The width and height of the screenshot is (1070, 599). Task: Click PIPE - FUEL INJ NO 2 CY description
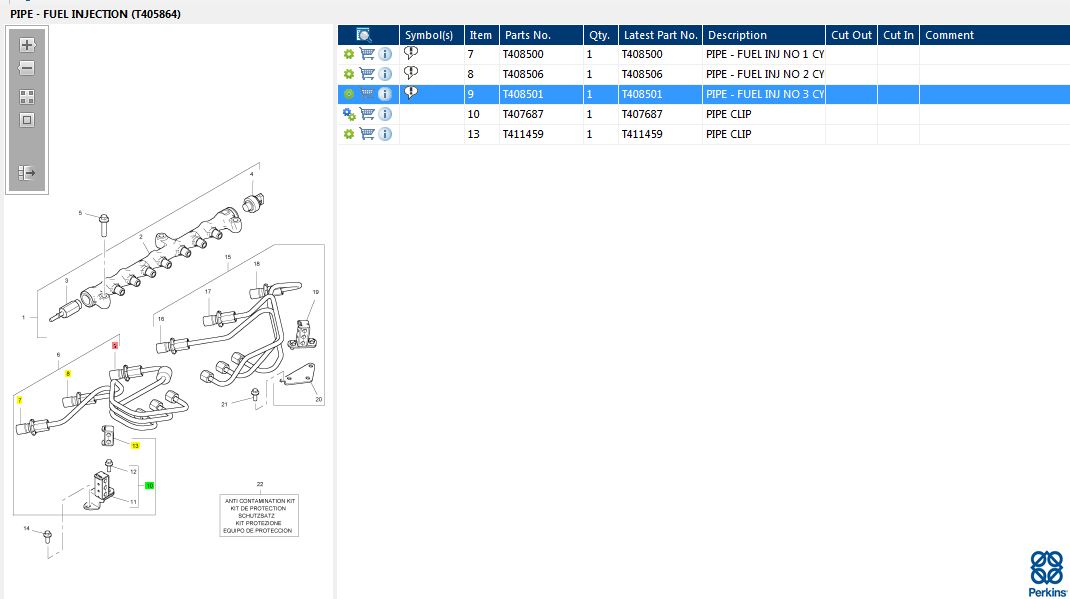point(764,74)
